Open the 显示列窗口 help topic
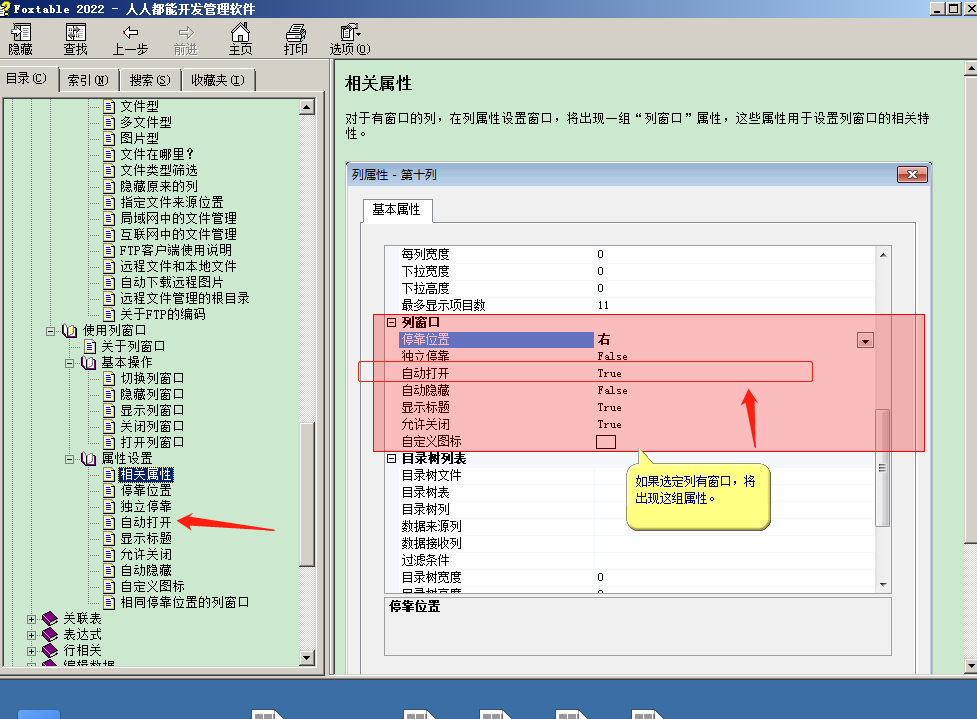977x719 pixels. (x=152, y=411)
